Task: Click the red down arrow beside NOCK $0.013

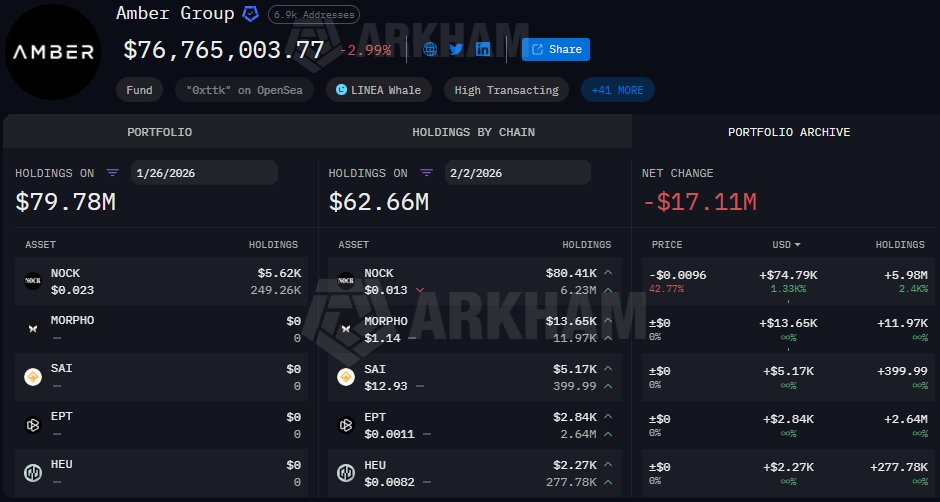Action: [x=420, y=290]
